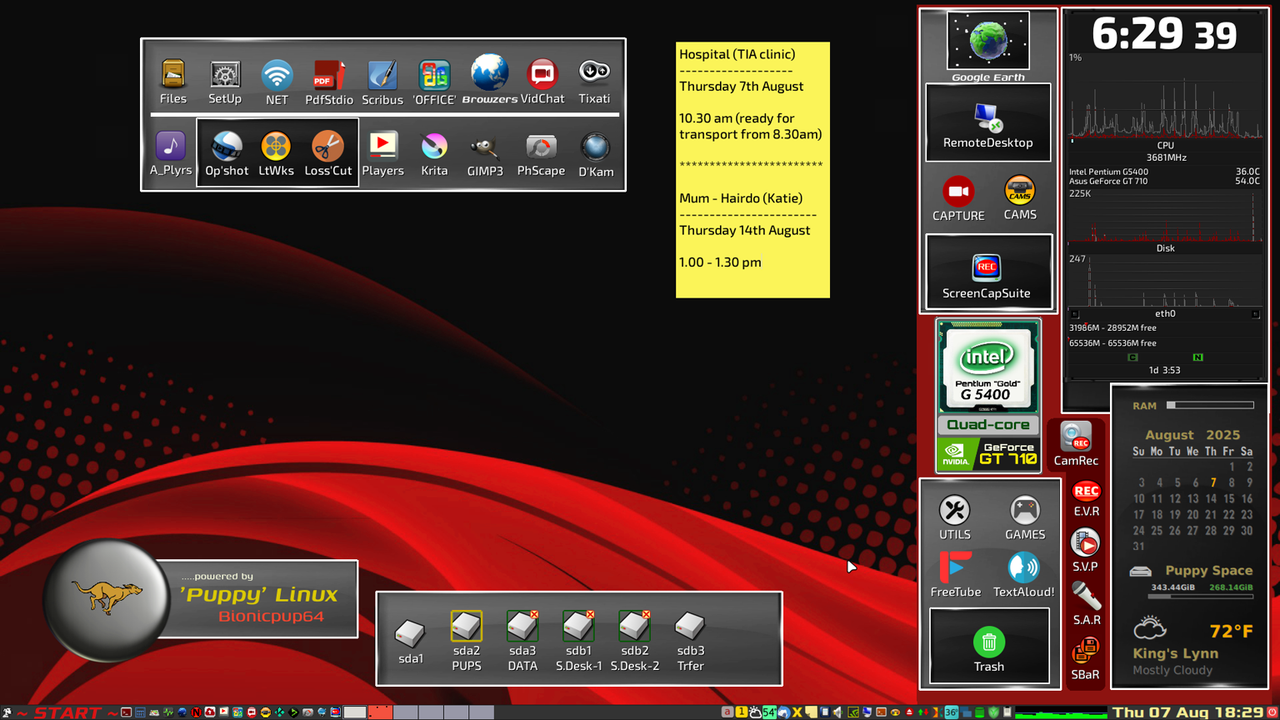Open the CAMS icon
Screen dimensions: 1280x720
pos(1020,191)
